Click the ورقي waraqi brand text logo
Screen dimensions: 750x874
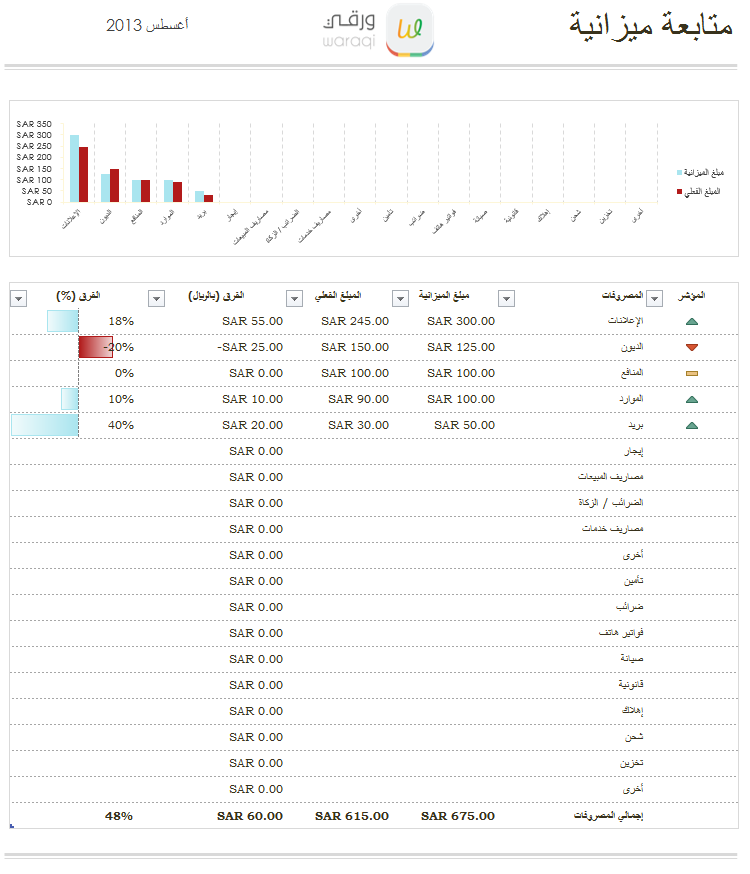point(348,28)
